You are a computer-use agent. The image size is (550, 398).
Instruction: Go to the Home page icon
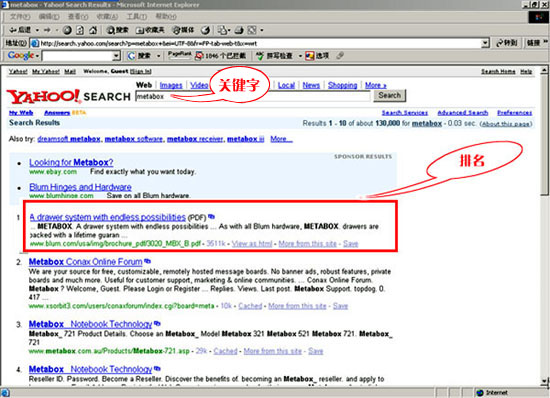(x=93, y=30)
